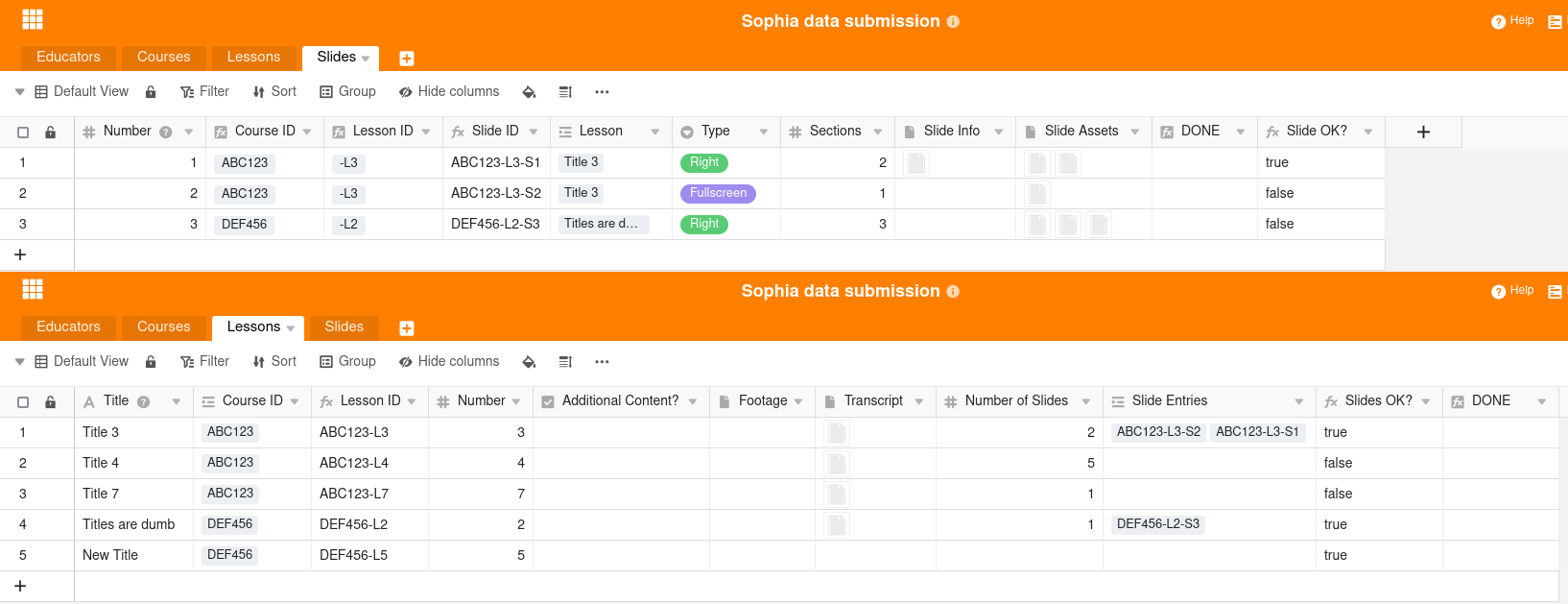Screen dimensions: 1568x604
Task: Open more options ellipsis above Slides table
Action: pos(602,92)
